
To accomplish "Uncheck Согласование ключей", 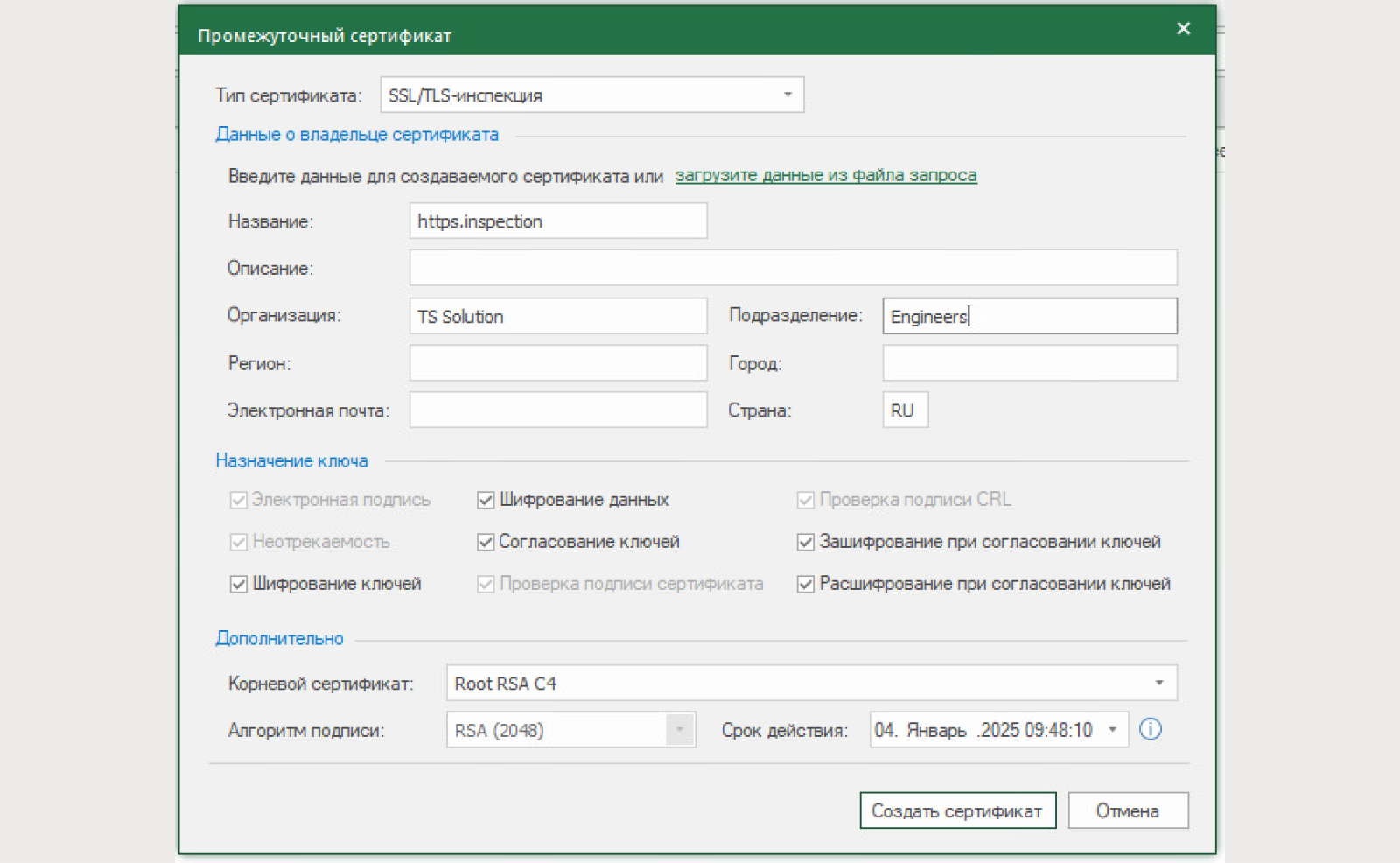I will click(486, 542).
